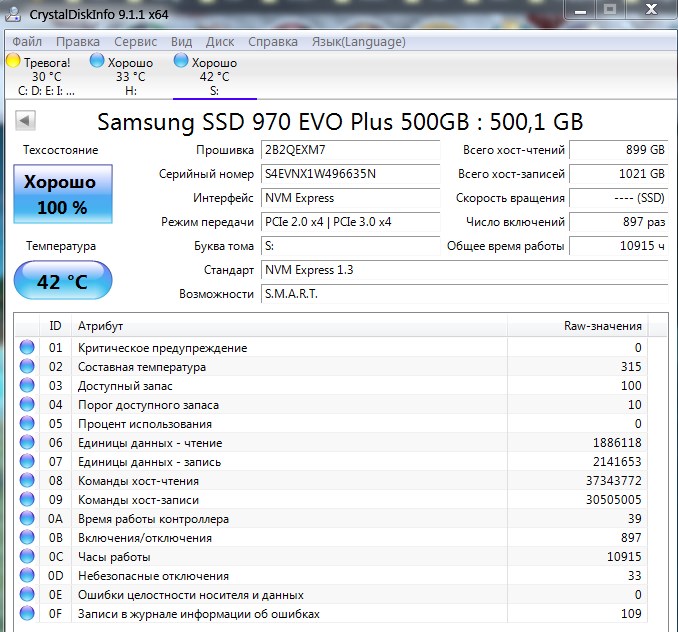Select row Единицы данных - запись
Viewport: 678px width, 632px height.
pyautogui.click(x=331, y=462)
